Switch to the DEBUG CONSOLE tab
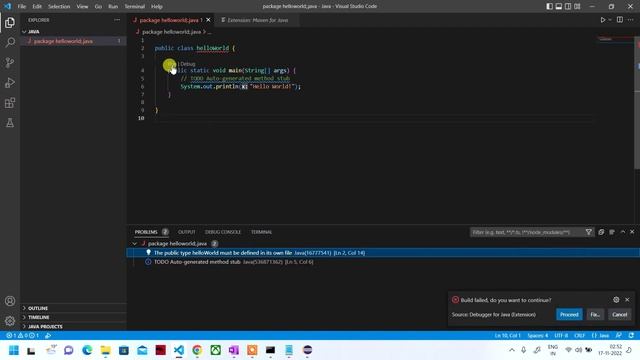This screenshot has width=640, height=360. pyautogui.click(x=222, y=232)
